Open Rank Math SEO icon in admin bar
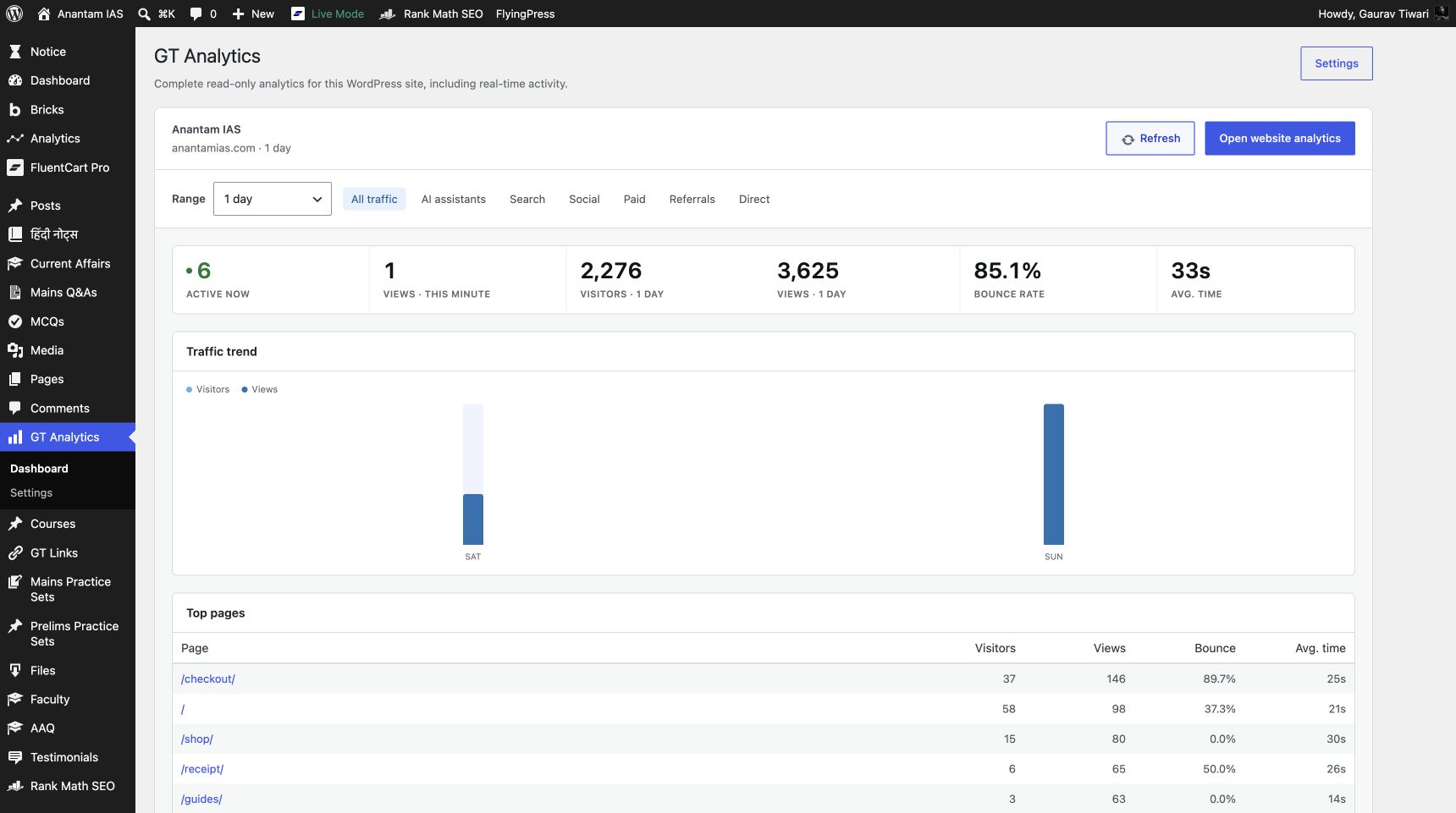Screen dimensions: 1456x813 click(387, 14)
